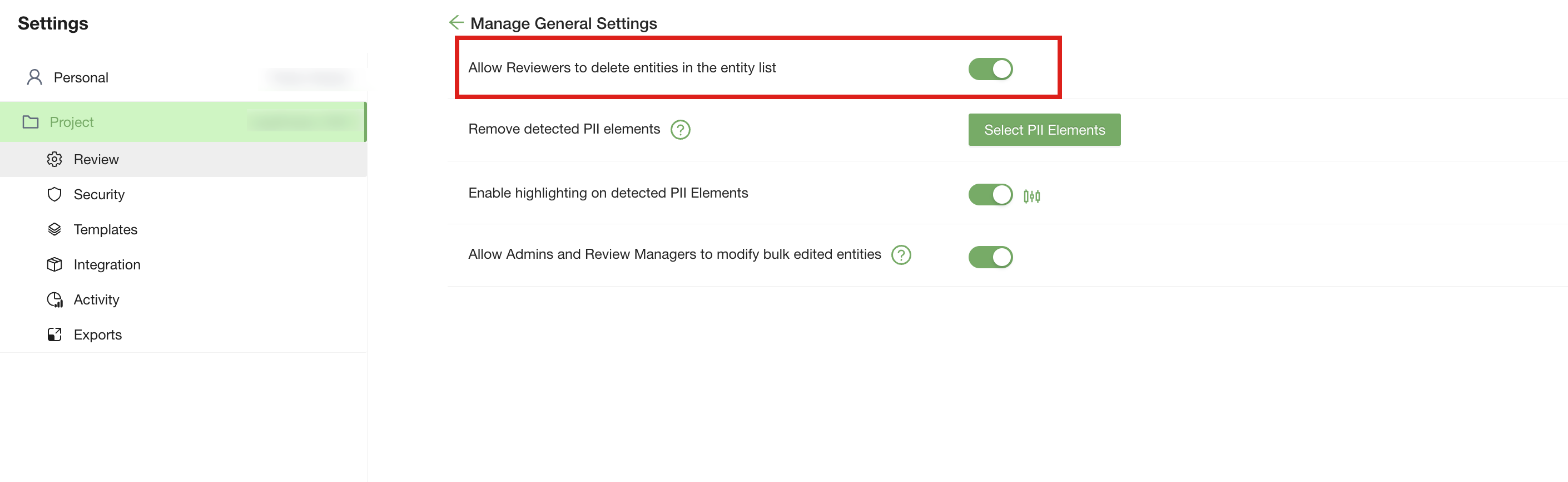Click the Activity chart icon
Viewport: 1568px width, 482px height.
[55, 300]
